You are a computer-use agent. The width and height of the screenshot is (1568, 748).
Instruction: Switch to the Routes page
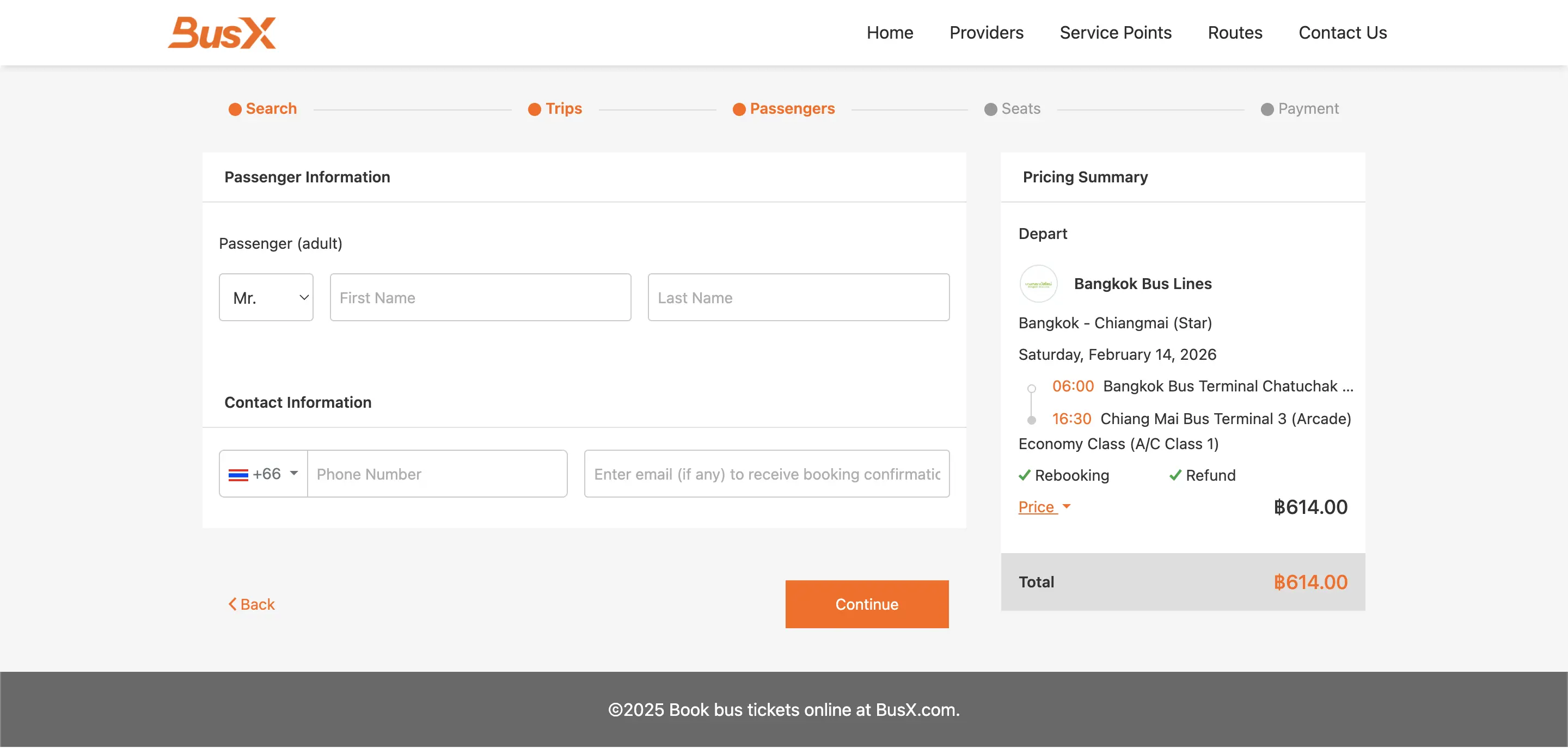coord(1235,32)
